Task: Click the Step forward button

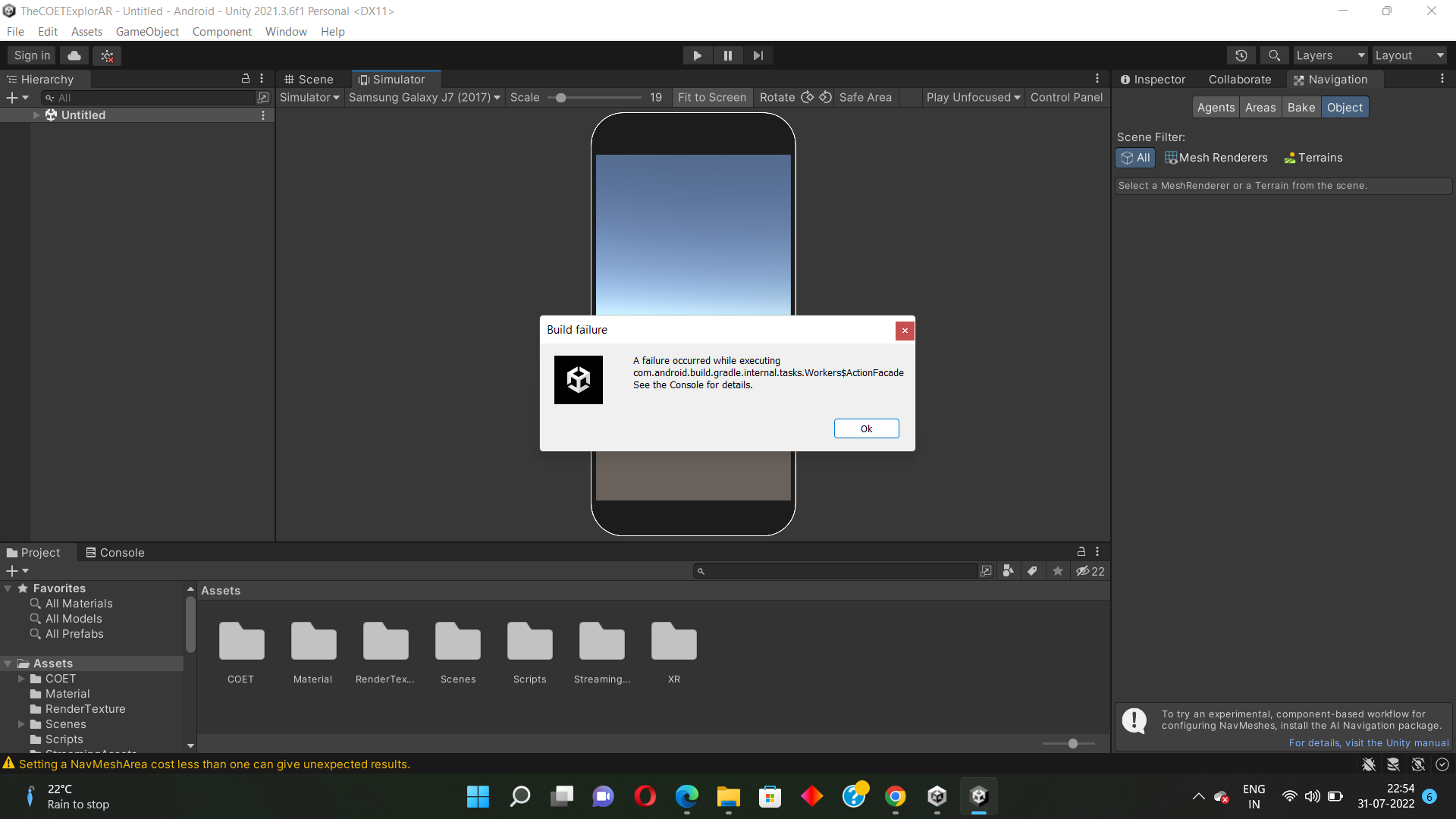Action: pos(758,55)
